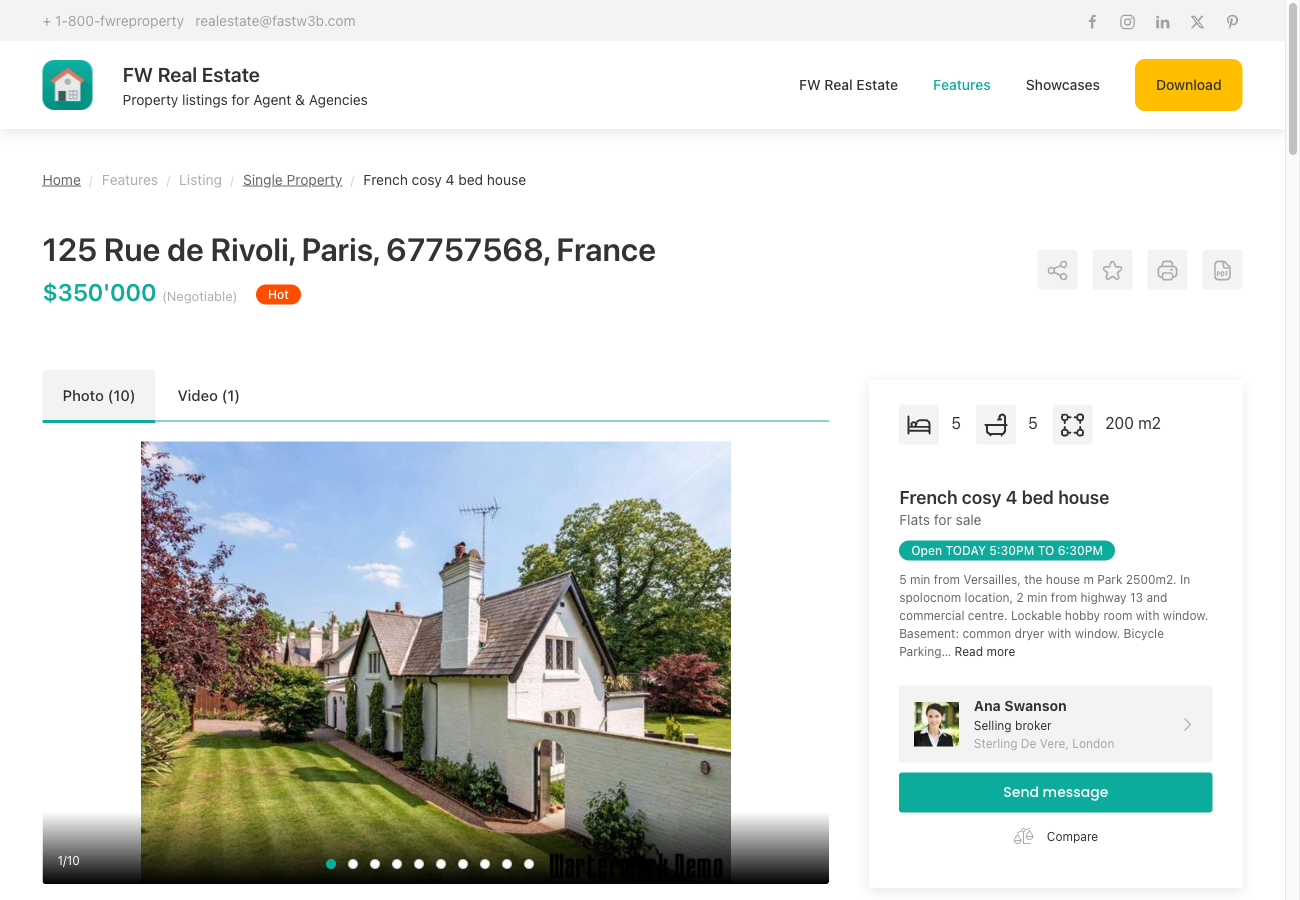The width and height of the screenshot is (1300, 900).
Task: Select the Photo tab
Action: 98,395
